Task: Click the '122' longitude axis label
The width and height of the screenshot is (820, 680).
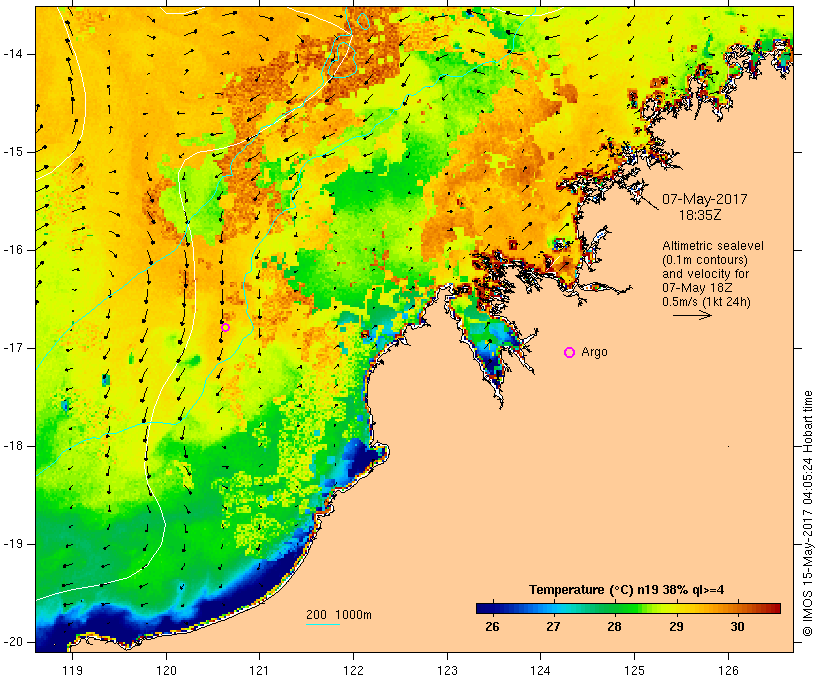Action: coord(354,670)
